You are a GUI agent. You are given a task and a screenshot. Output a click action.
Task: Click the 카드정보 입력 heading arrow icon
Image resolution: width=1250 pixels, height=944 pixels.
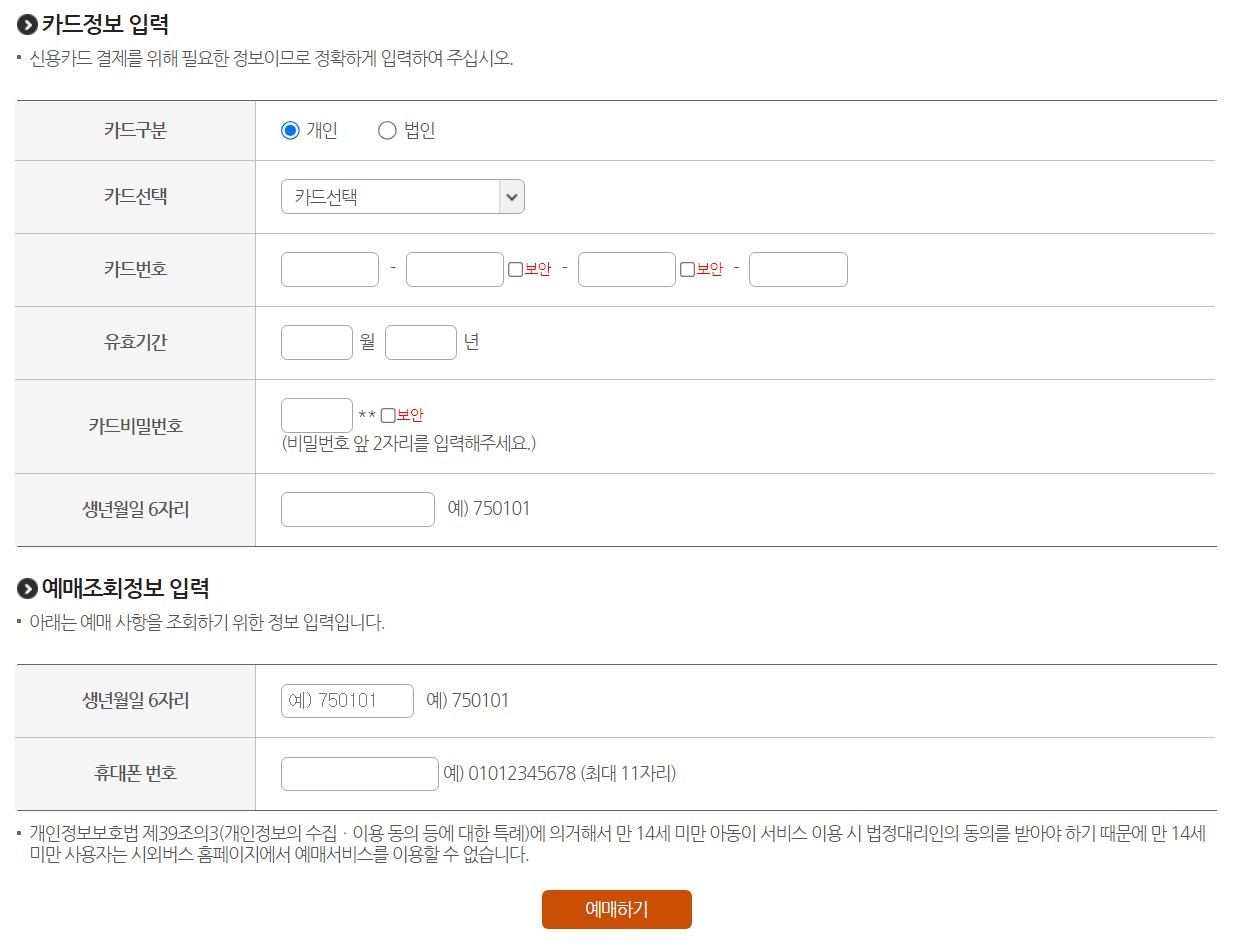click(27, 25)
